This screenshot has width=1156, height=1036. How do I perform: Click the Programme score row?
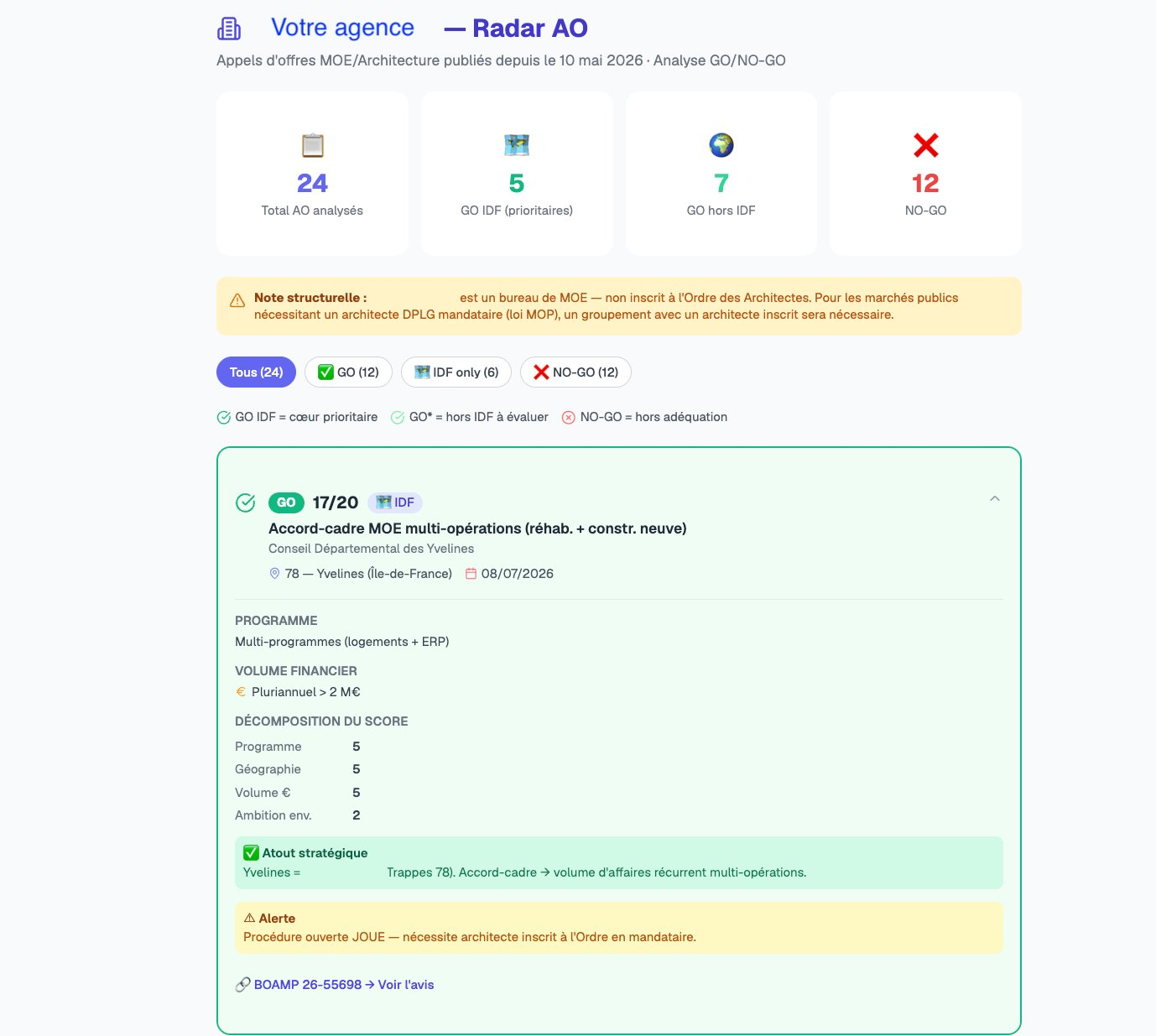click(x=298, y=747)
